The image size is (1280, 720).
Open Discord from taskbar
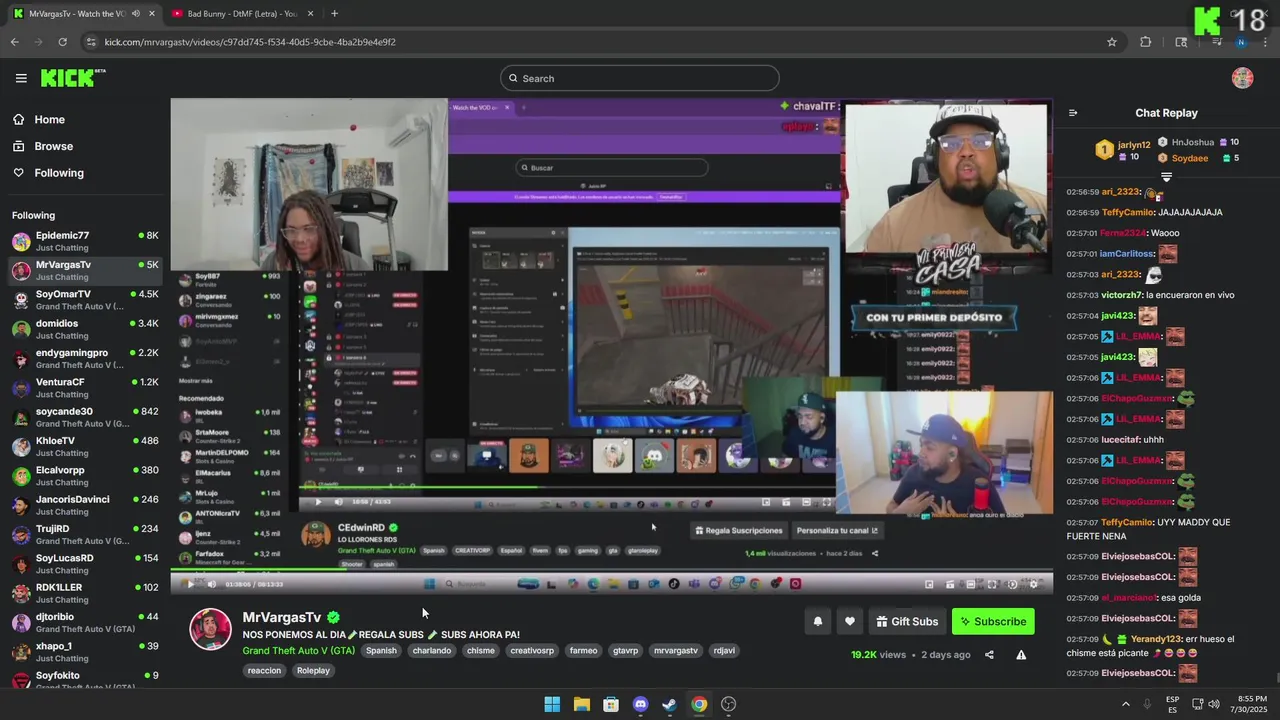[x=640, y=704]
